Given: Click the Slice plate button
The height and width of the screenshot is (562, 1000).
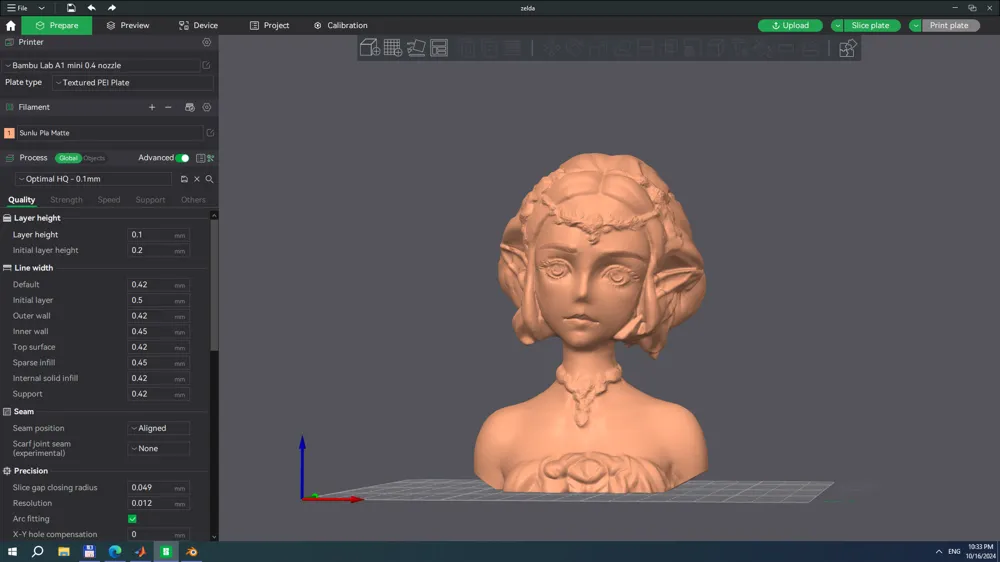Looking at the screenshot, I should 870,26.
